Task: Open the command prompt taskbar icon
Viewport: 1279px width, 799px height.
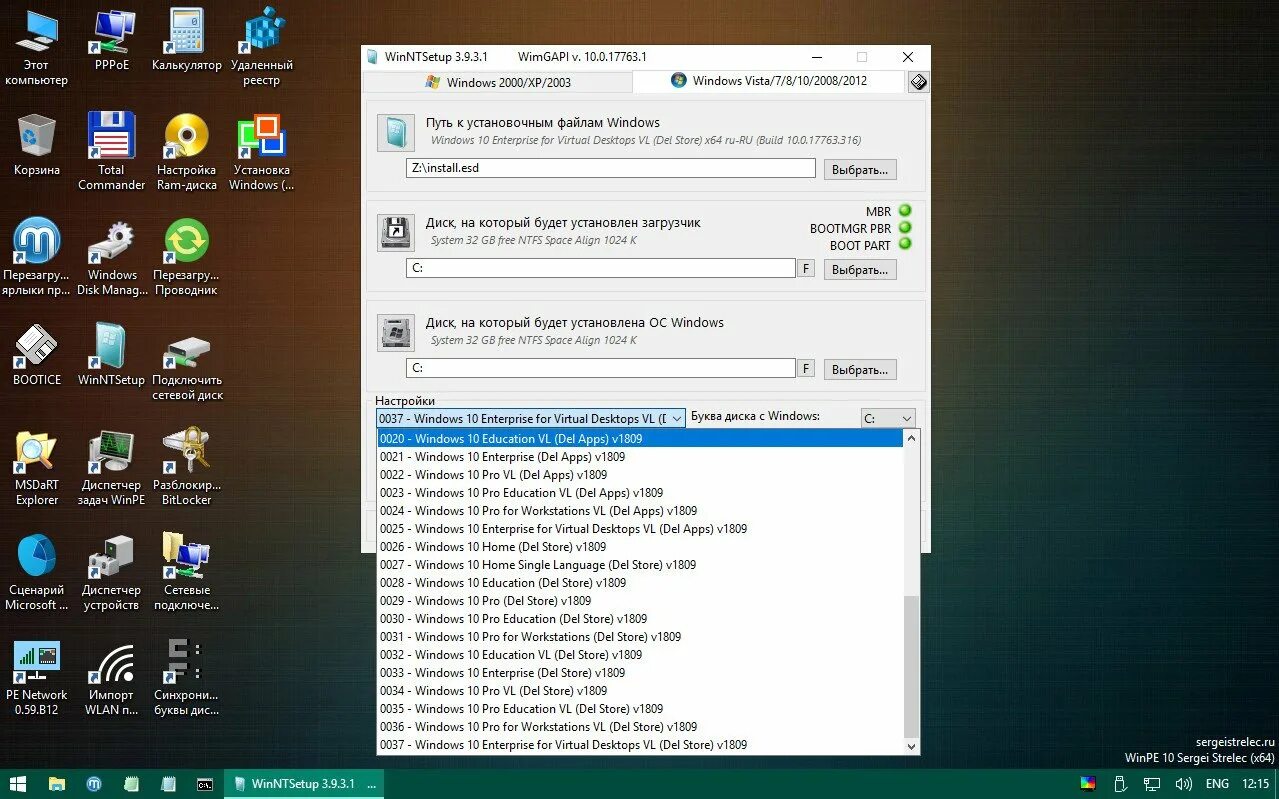Action: [204, 784]
